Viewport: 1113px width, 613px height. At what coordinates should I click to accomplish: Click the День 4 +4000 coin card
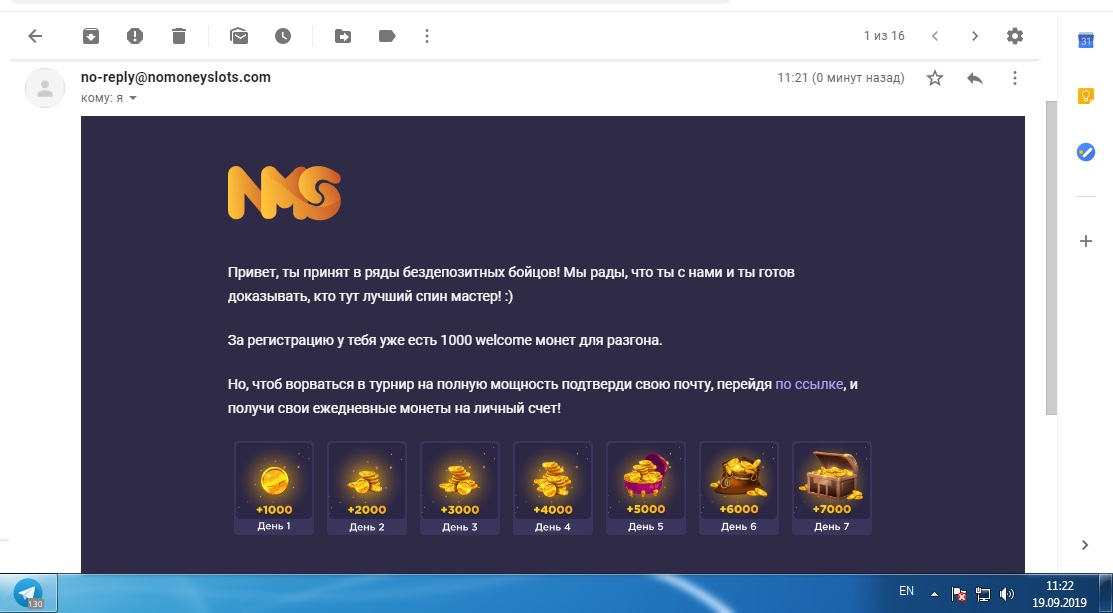pyautogui.click(x=553, y=487)
